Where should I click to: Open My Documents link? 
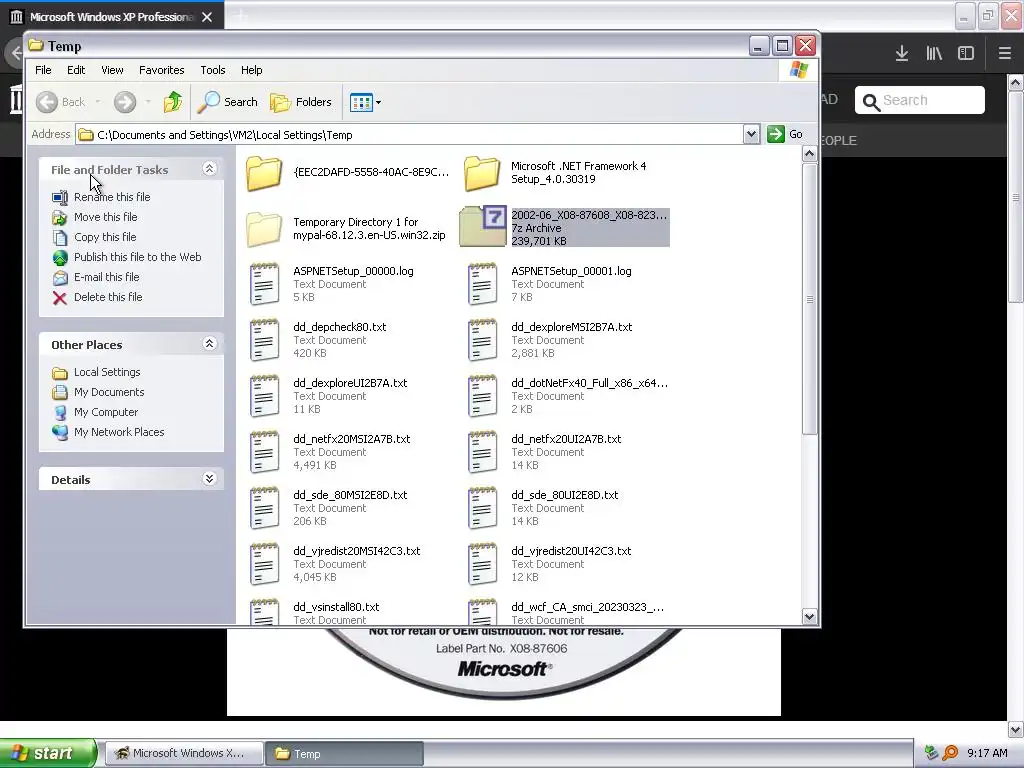[109, 392]
